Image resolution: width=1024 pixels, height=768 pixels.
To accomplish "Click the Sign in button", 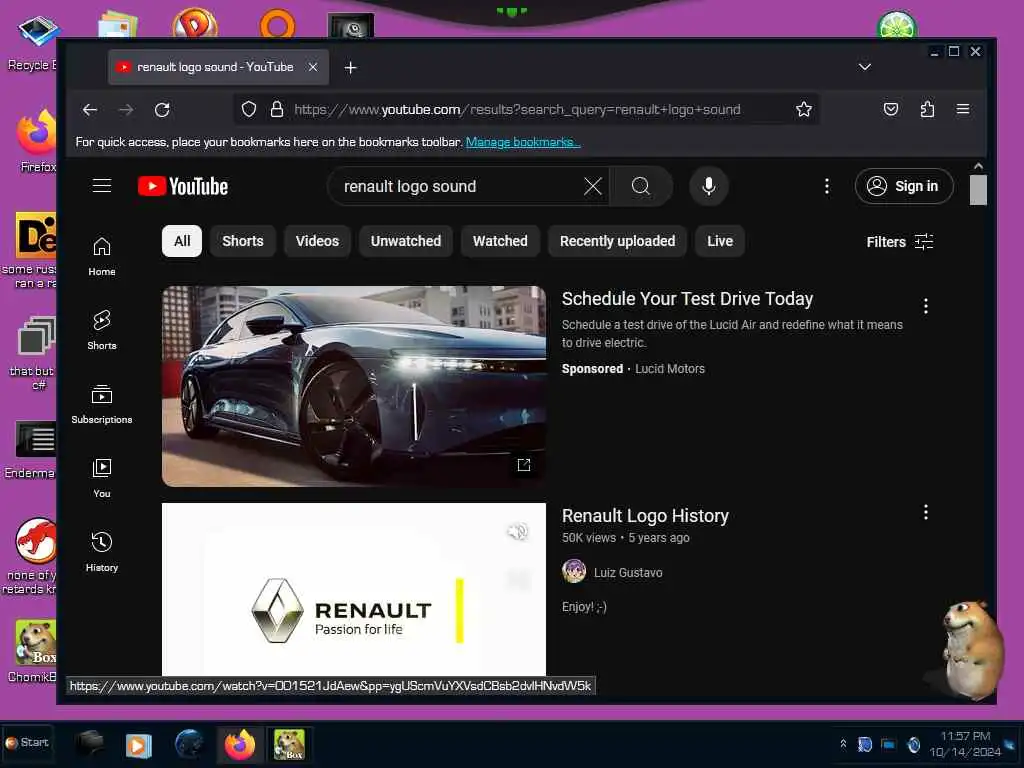I will (904, 186).
